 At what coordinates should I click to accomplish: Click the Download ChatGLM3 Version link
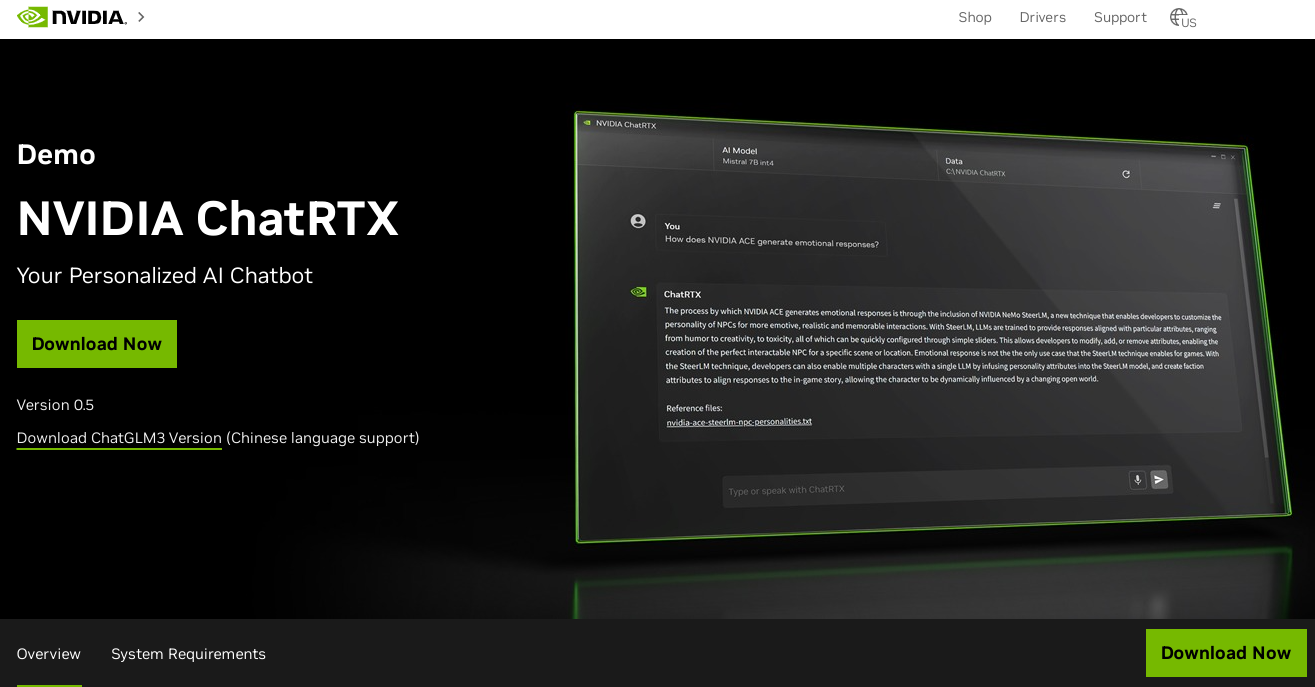119,438
